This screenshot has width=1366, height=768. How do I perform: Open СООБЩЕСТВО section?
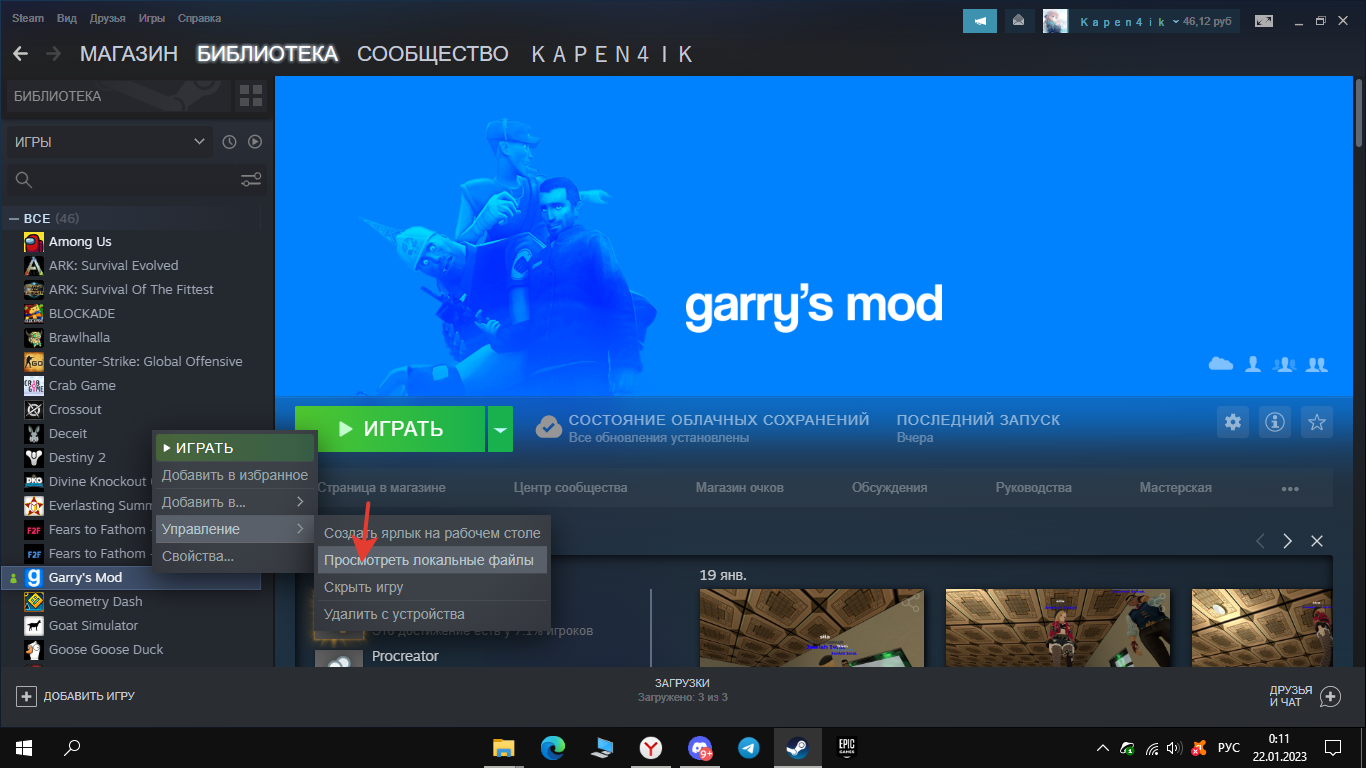point(433,54)
